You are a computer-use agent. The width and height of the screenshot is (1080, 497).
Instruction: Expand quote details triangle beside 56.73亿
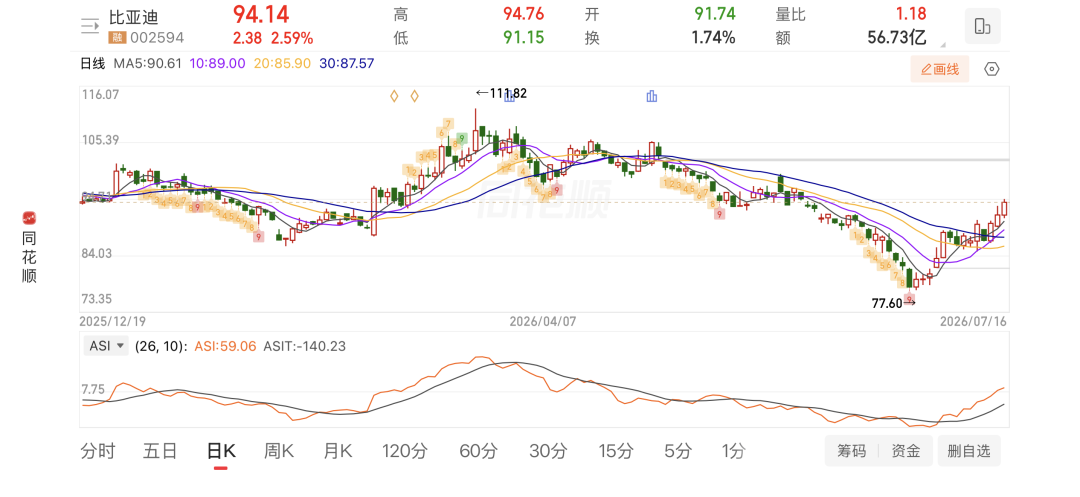tap(943, 45)
